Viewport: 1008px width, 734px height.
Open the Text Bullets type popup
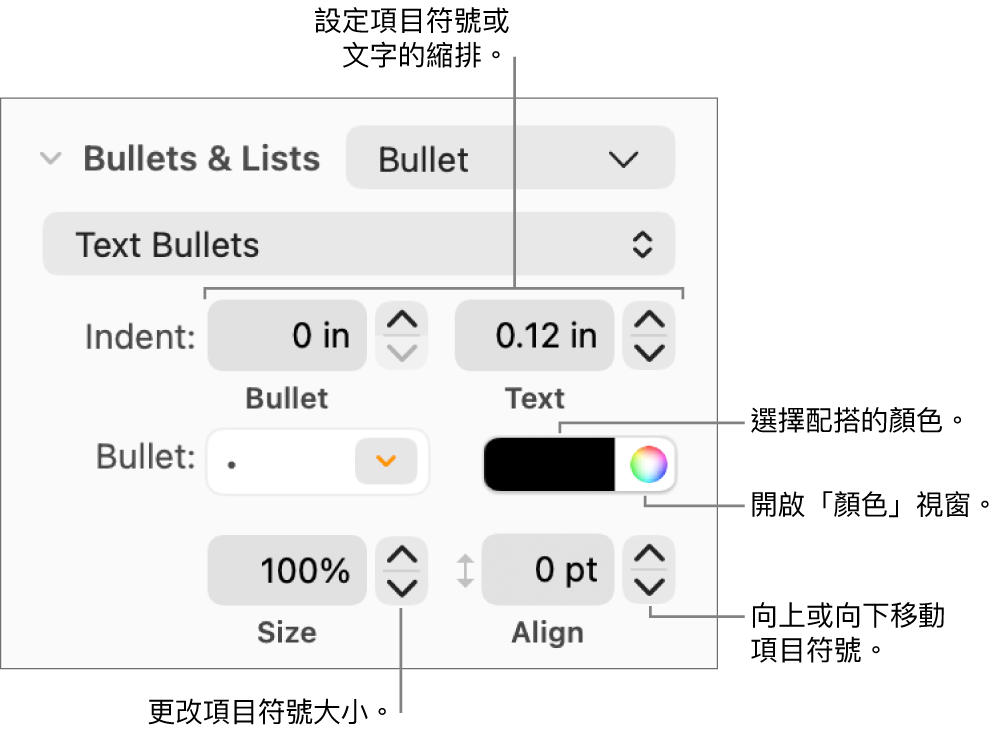point(358,245)
